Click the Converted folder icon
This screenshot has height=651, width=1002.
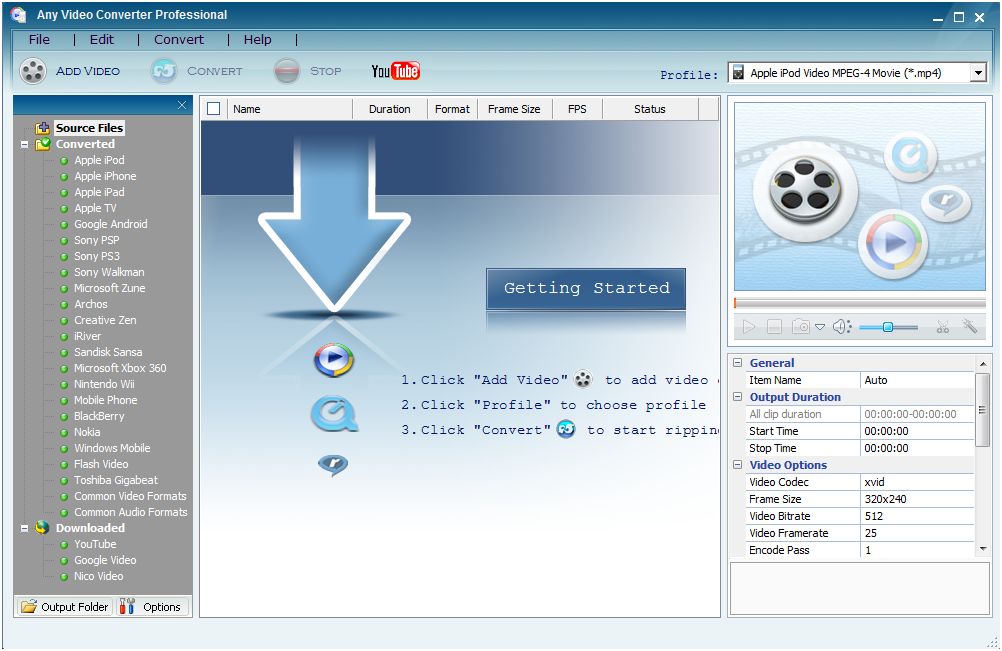42,144
